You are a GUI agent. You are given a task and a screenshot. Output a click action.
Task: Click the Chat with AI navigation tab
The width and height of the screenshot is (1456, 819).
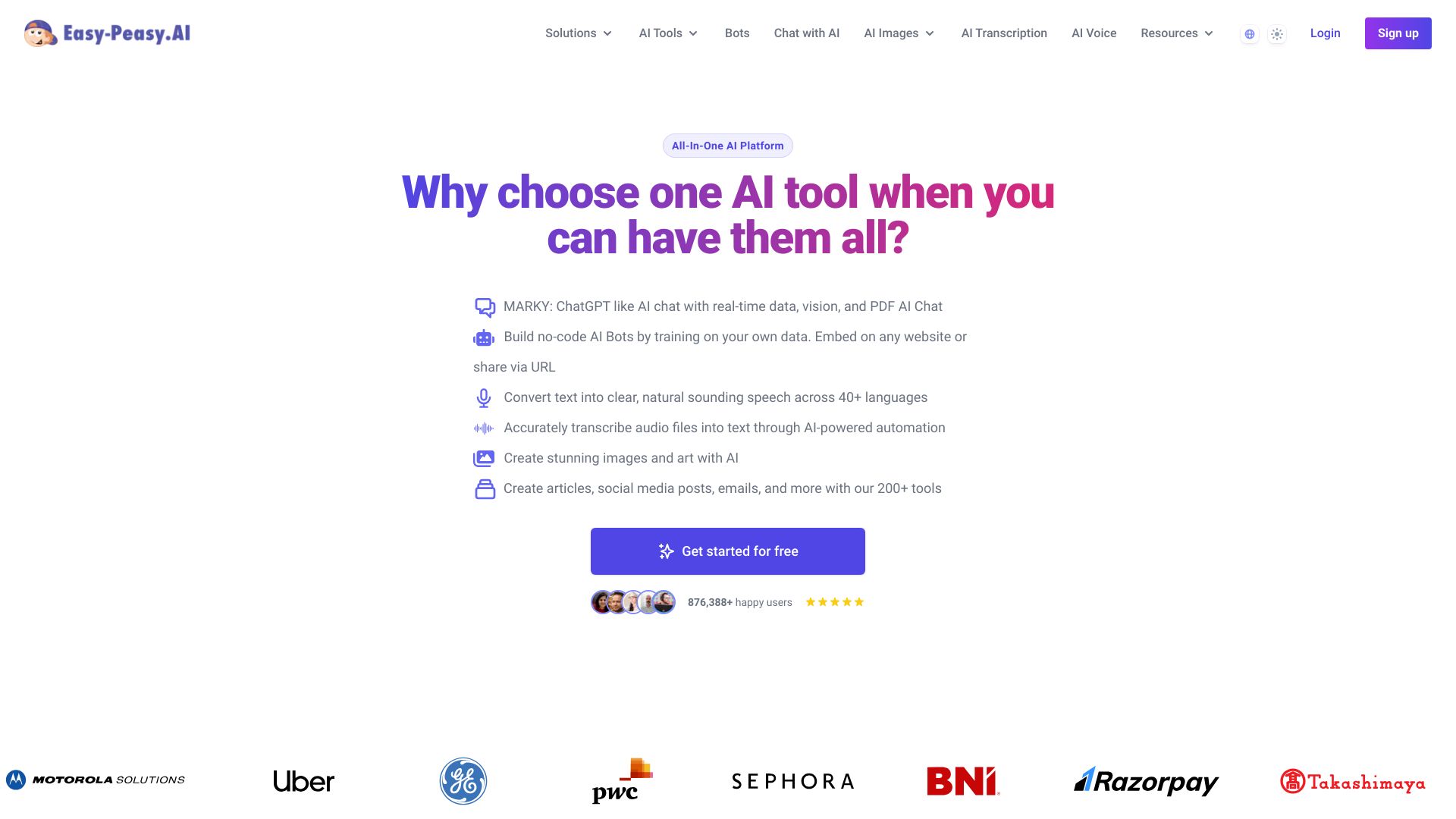[x=806, y=33]
